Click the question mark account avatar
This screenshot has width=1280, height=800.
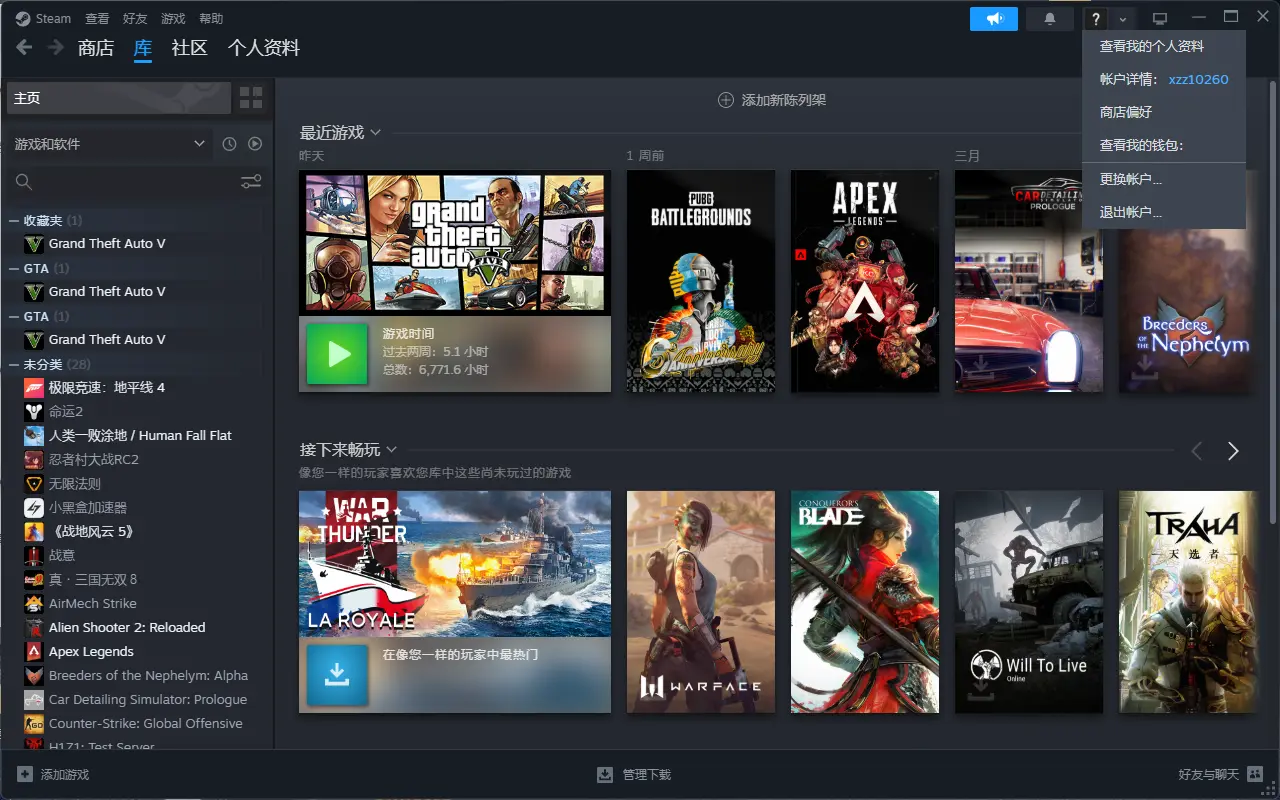click(x=1096, y=19)
